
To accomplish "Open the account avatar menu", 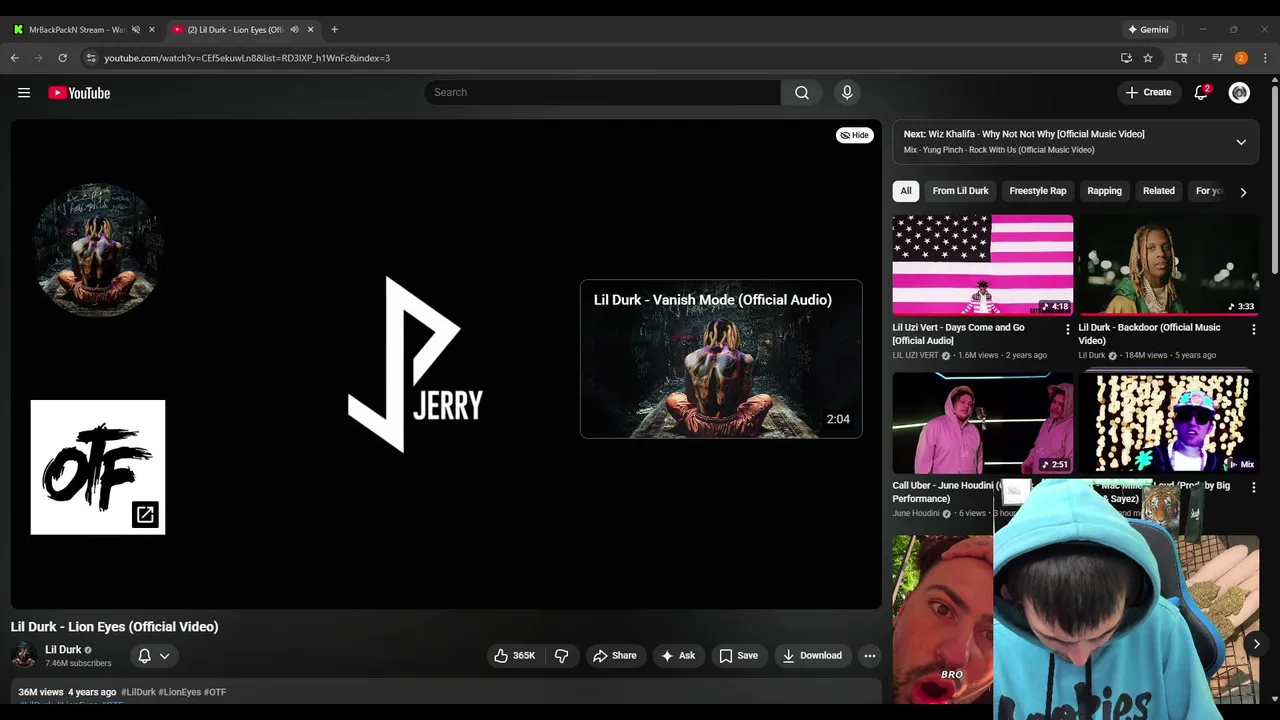I will coord(1239,93).
